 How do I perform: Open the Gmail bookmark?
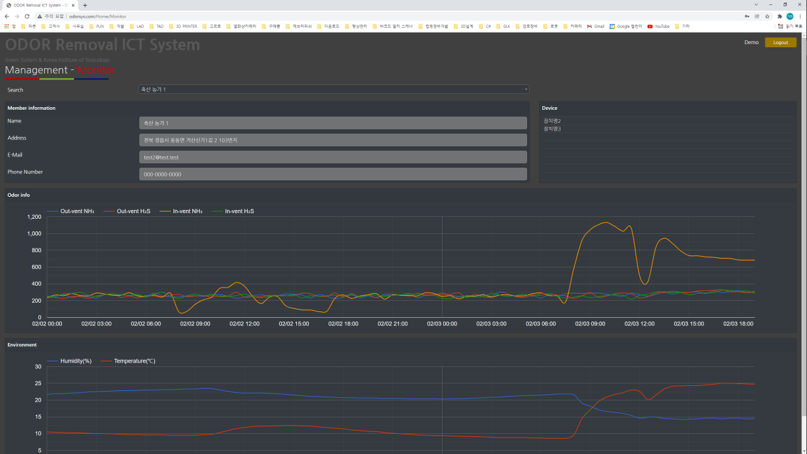pos(595,26)
